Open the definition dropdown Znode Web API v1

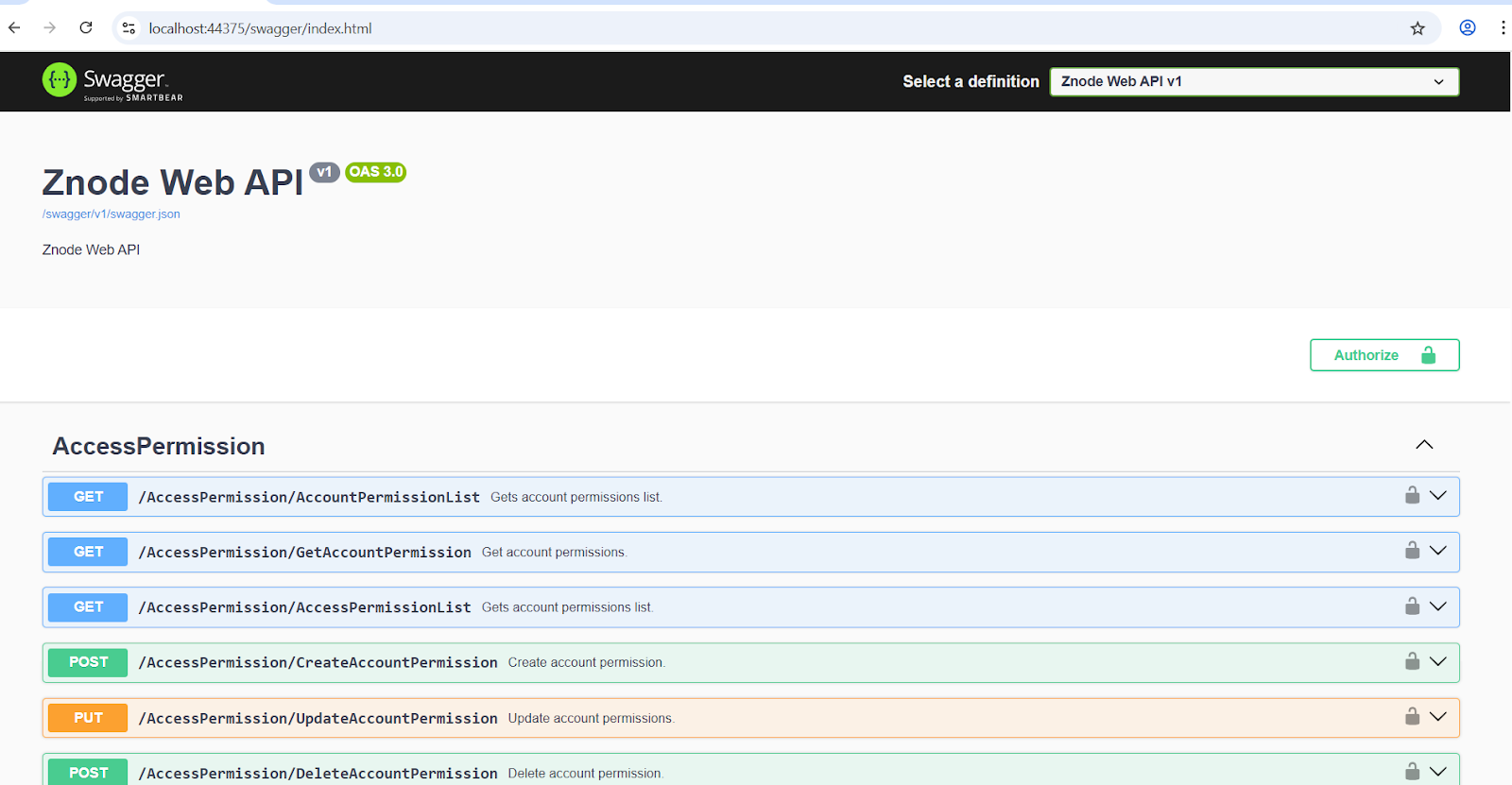(1254, 81)
